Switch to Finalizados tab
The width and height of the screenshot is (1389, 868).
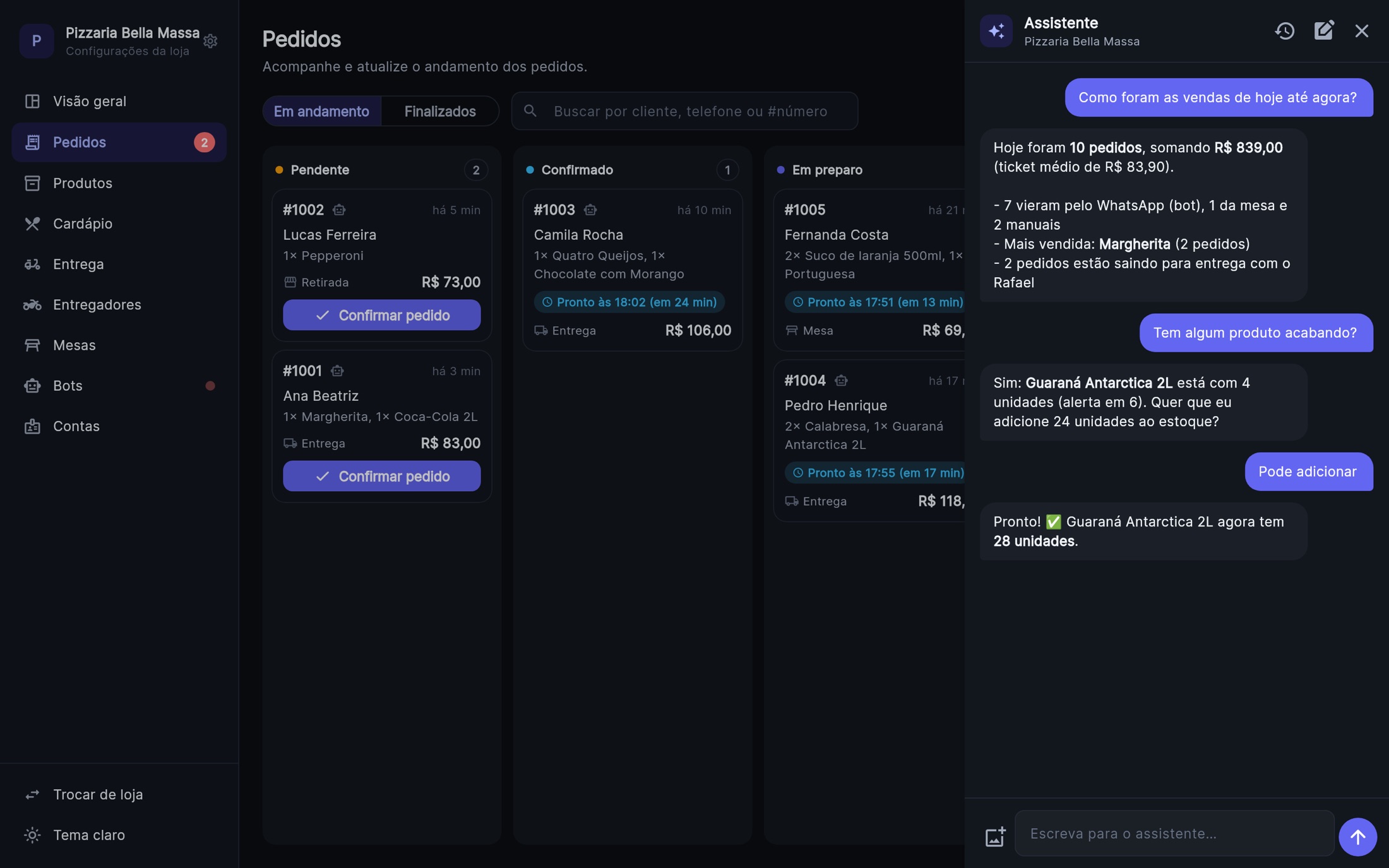click(x=440, y=111)
